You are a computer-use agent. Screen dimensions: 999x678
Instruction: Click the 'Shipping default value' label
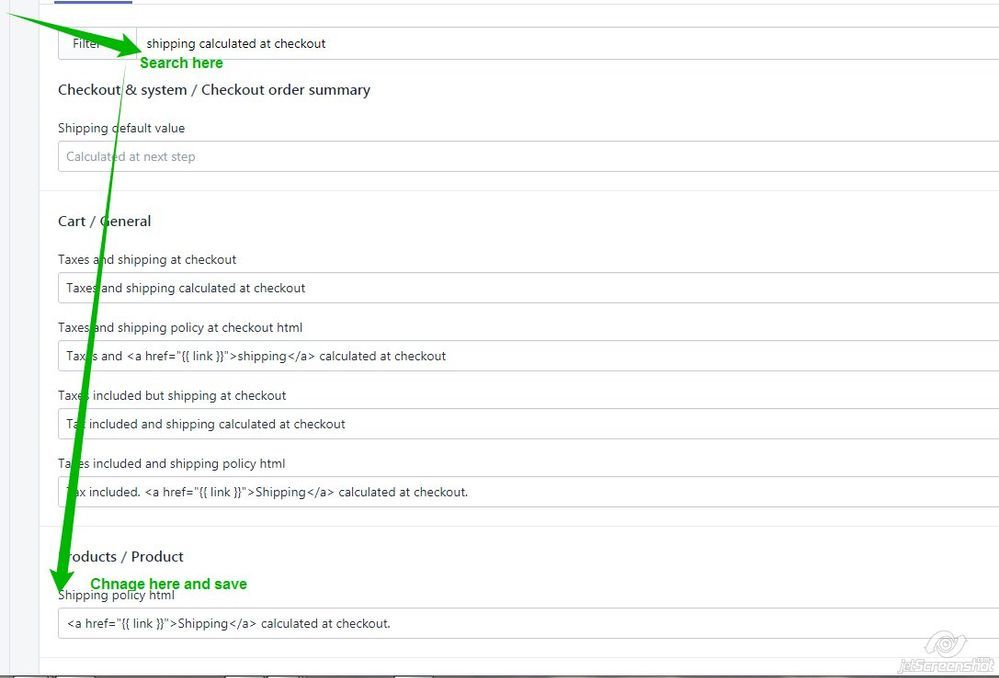[121, 128]
